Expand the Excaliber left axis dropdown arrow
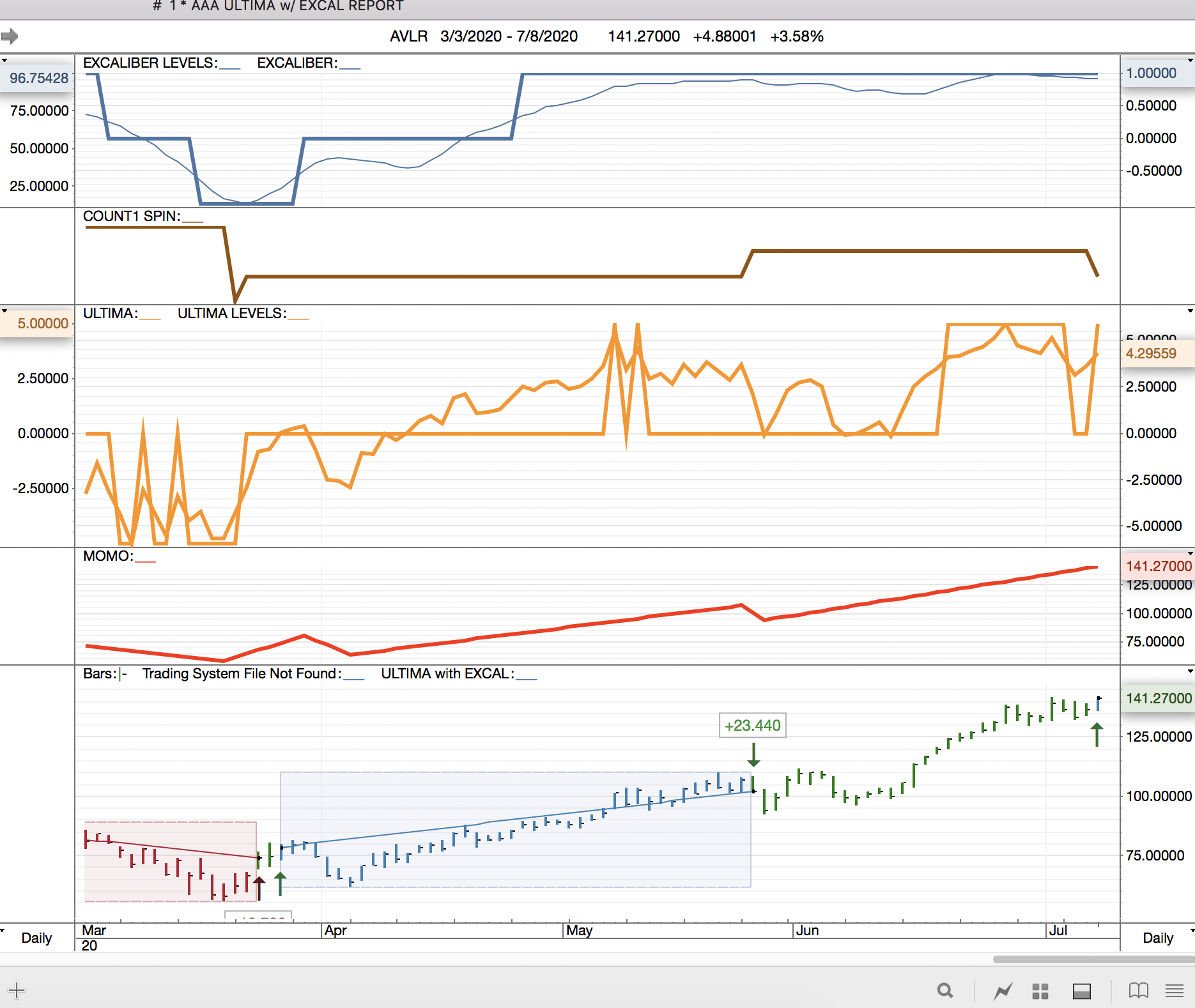 (x=4, y=61)
